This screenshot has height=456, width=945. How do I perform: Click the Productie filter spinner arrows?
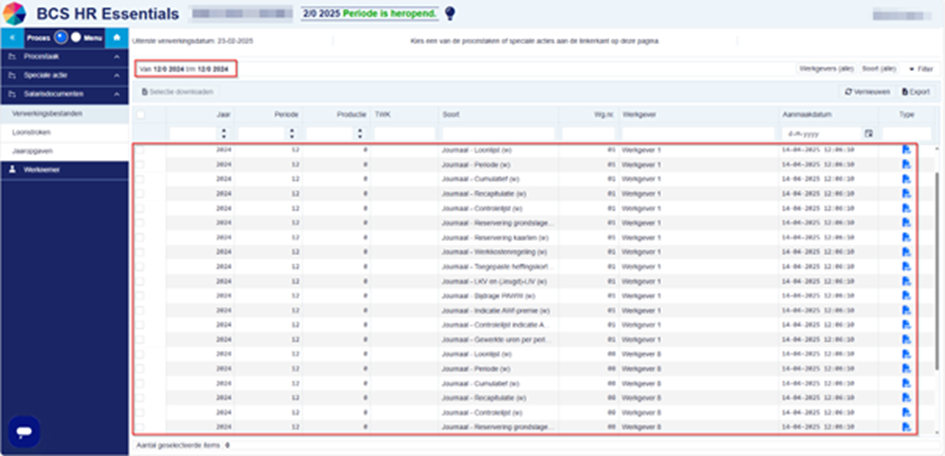[360, 133]
